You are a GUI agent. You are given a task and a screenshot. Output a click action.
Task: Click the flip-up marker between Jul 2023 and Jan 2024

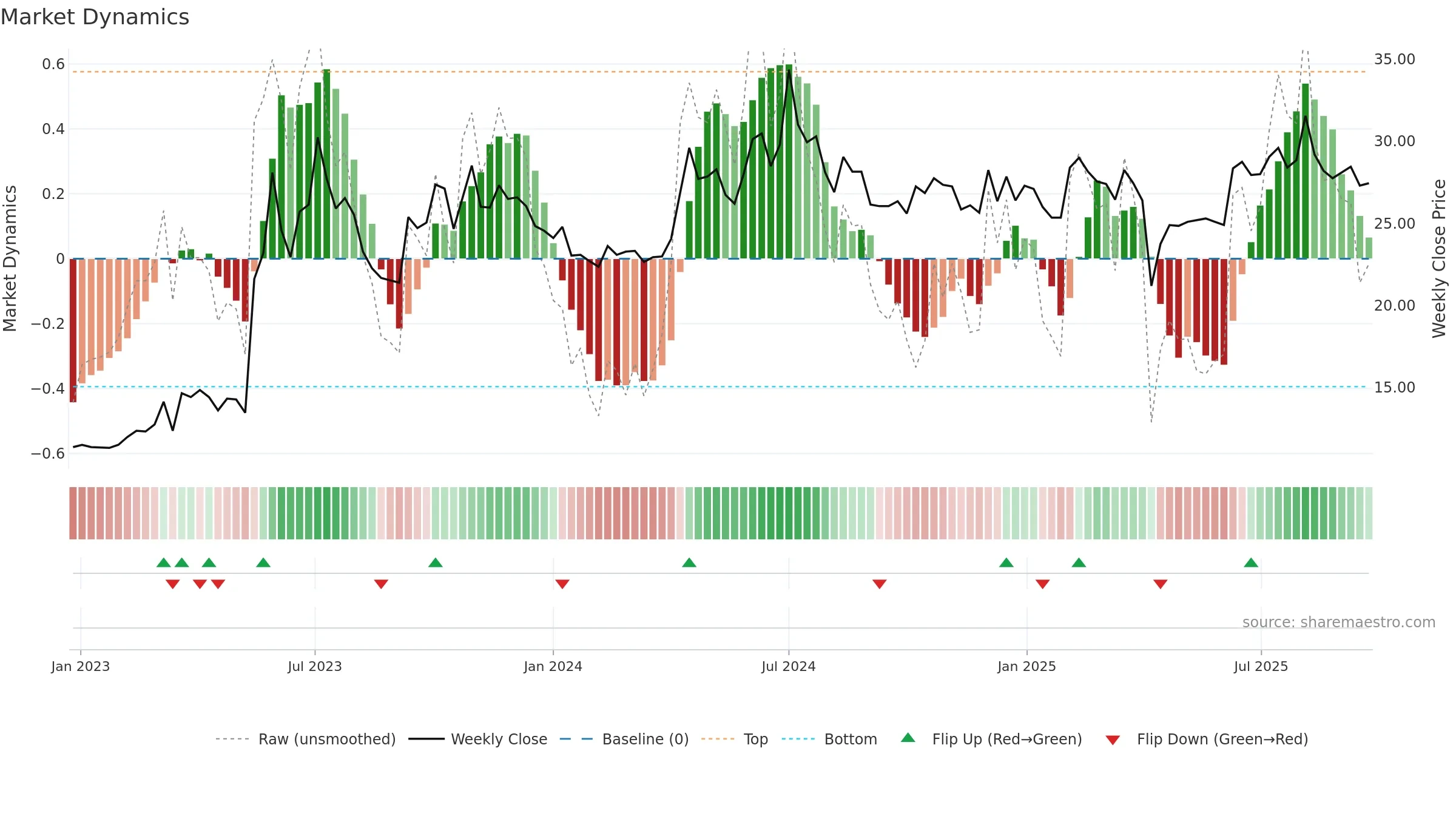coord(436,562)
